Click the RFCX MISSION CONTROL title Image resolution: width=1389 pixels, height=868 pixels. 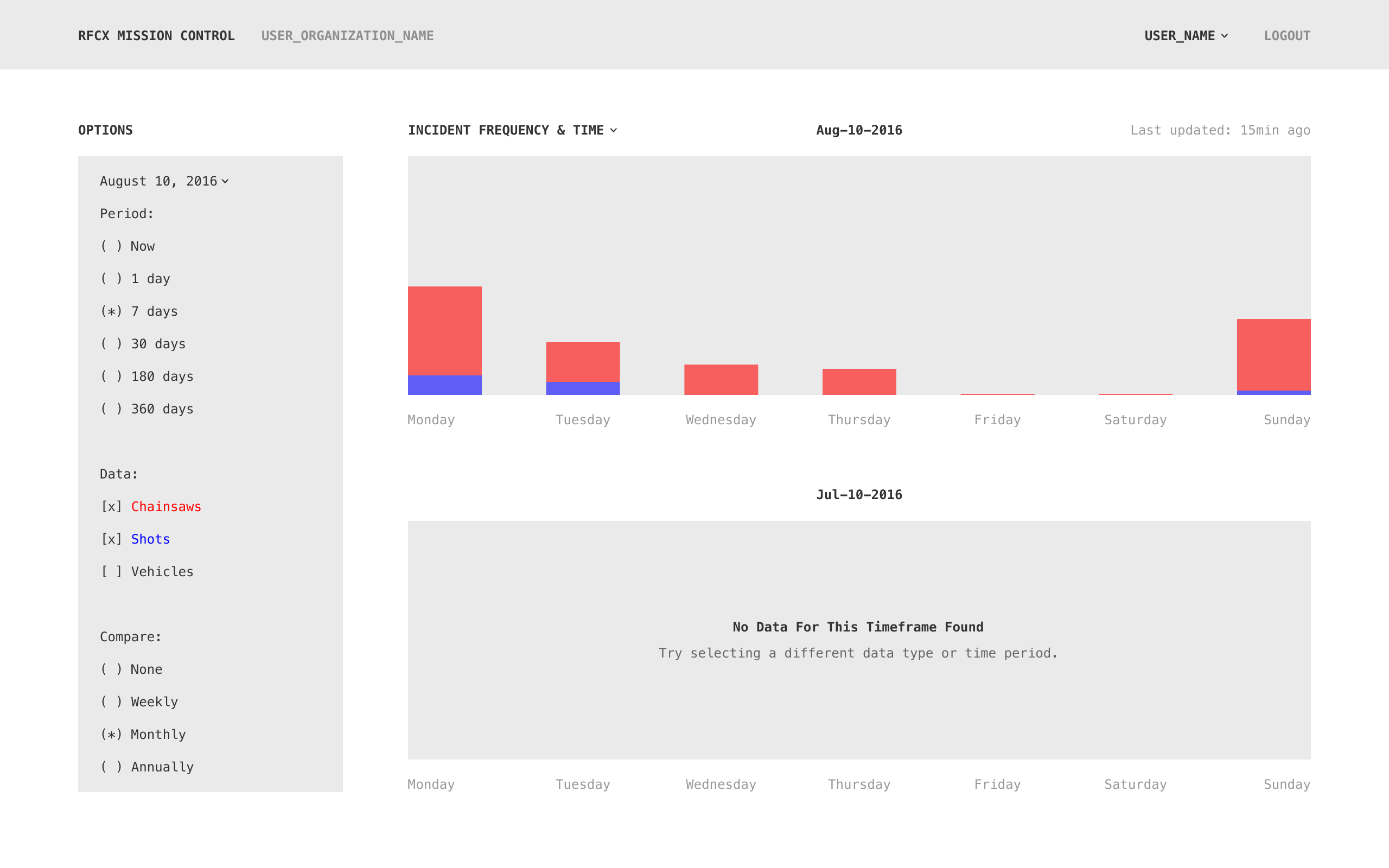[x=156, y=36]
